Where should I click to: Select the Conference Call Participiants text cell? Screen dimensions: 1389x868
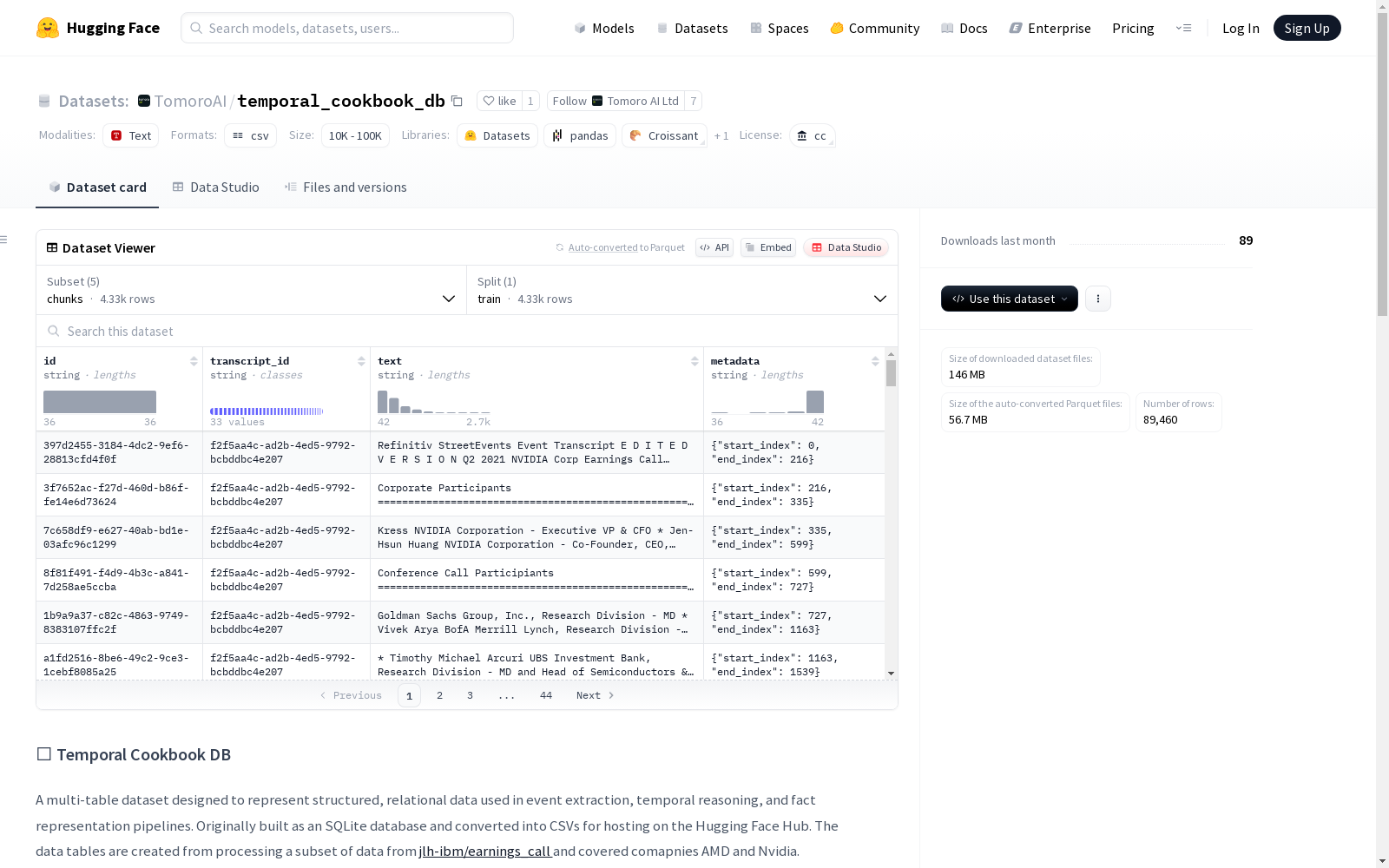pyautogui.click(x=537, y=580)
